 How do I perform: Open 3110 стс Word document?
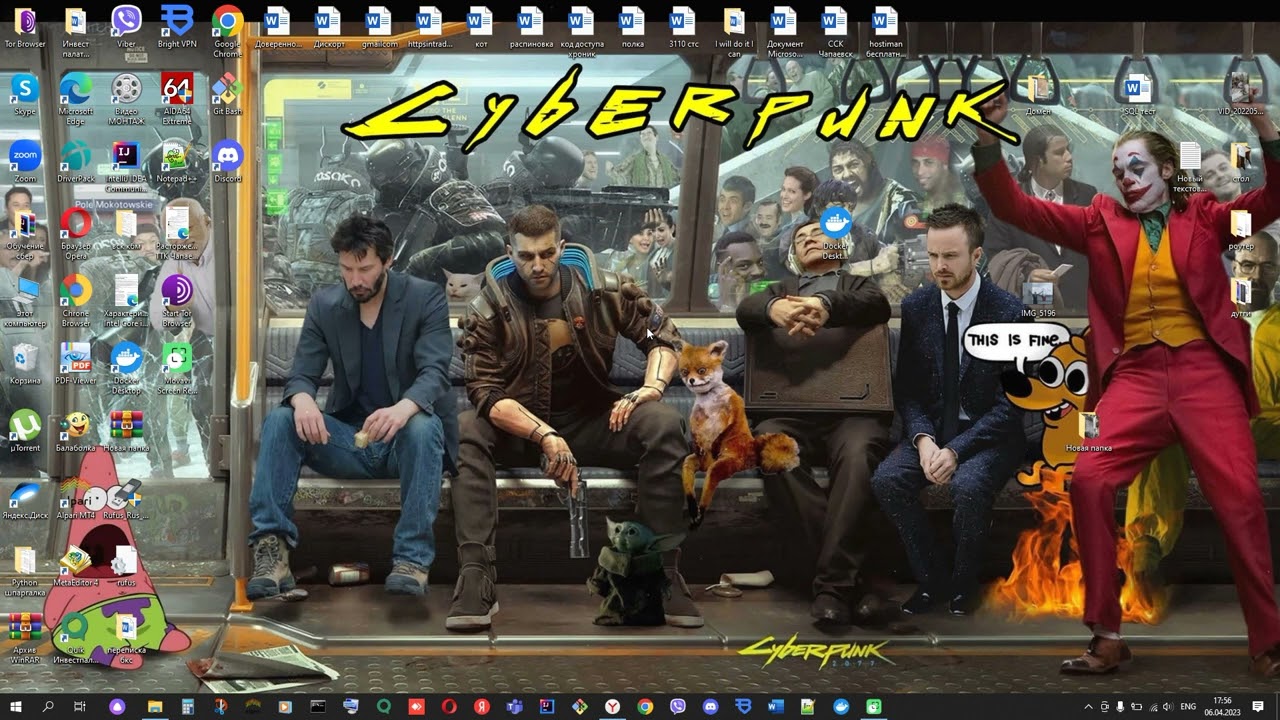point(683,27)
